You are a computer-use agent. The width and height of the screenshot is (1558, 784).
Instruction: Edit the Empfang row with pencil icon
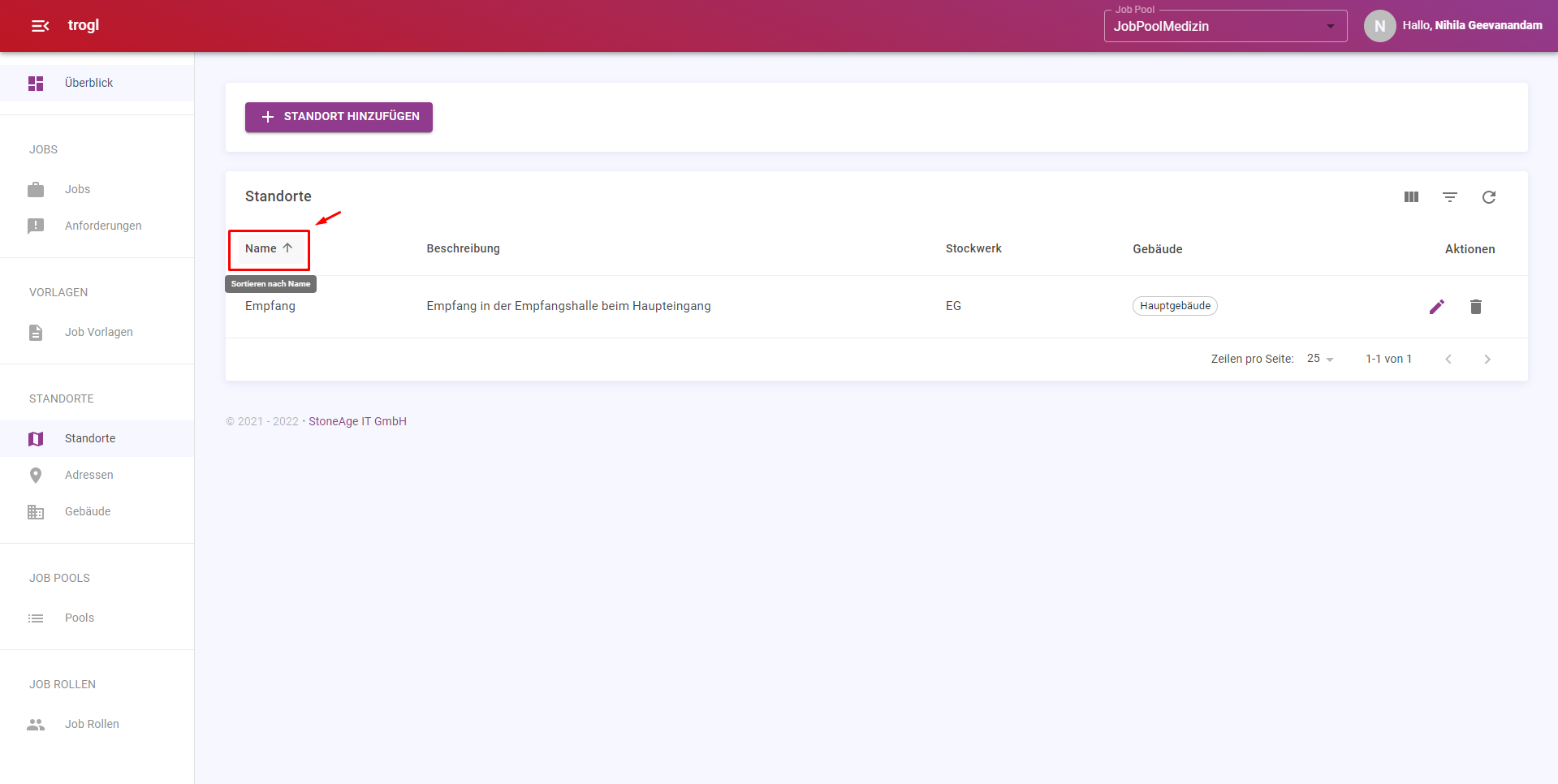pos(1437,307)
